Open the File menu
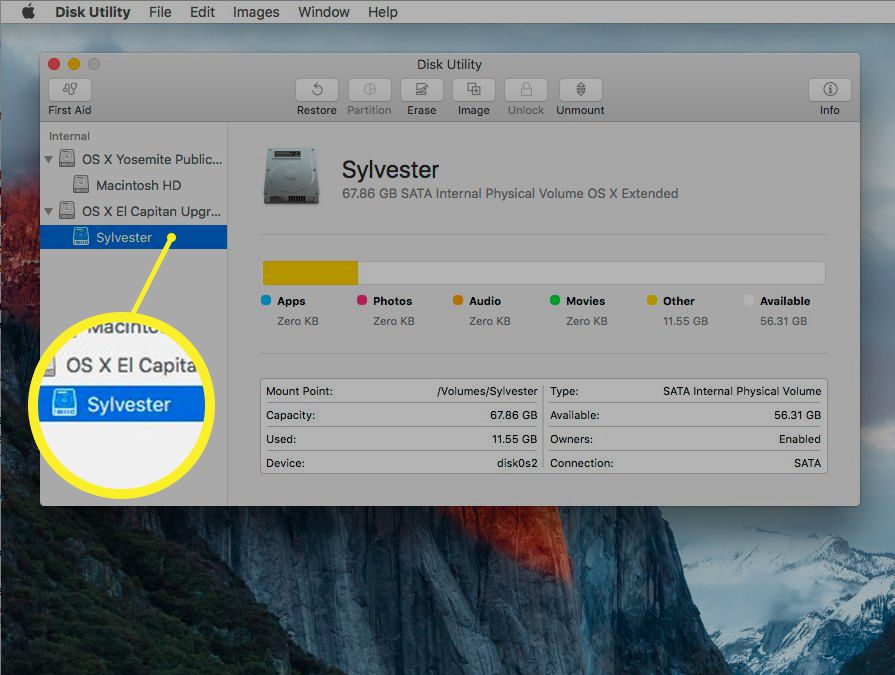The image size is (895, 675). click(160, 12)
